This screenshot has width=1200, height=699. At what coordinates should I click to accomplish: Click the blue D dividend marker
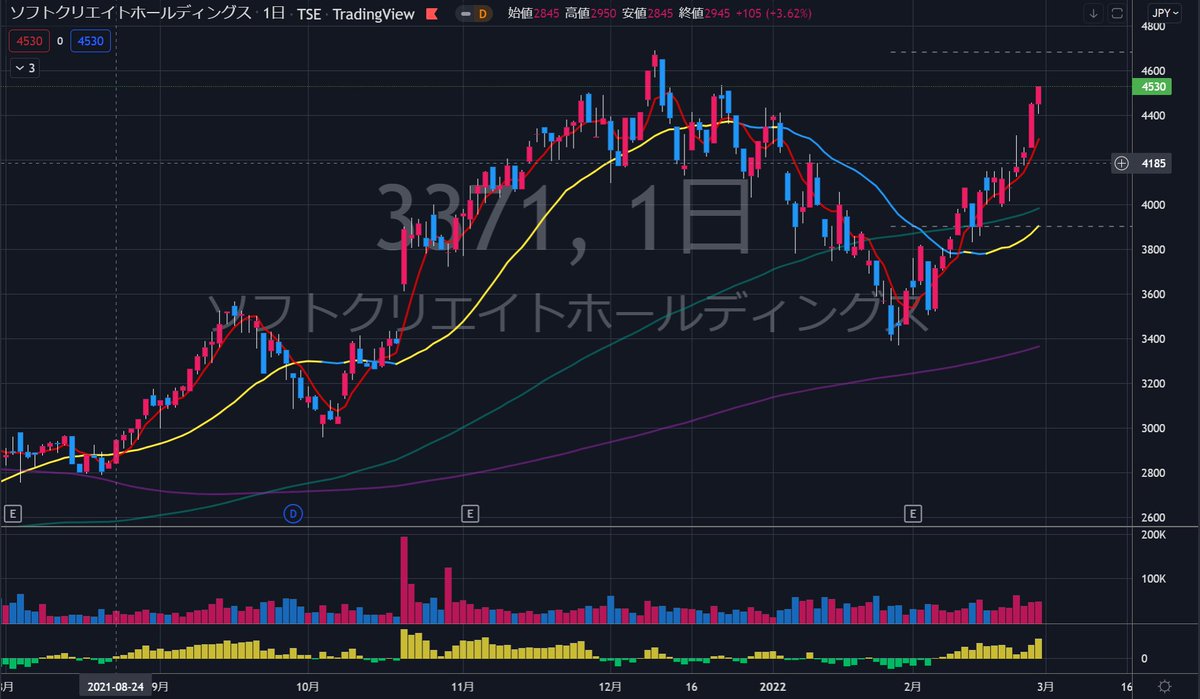point(293,513)
